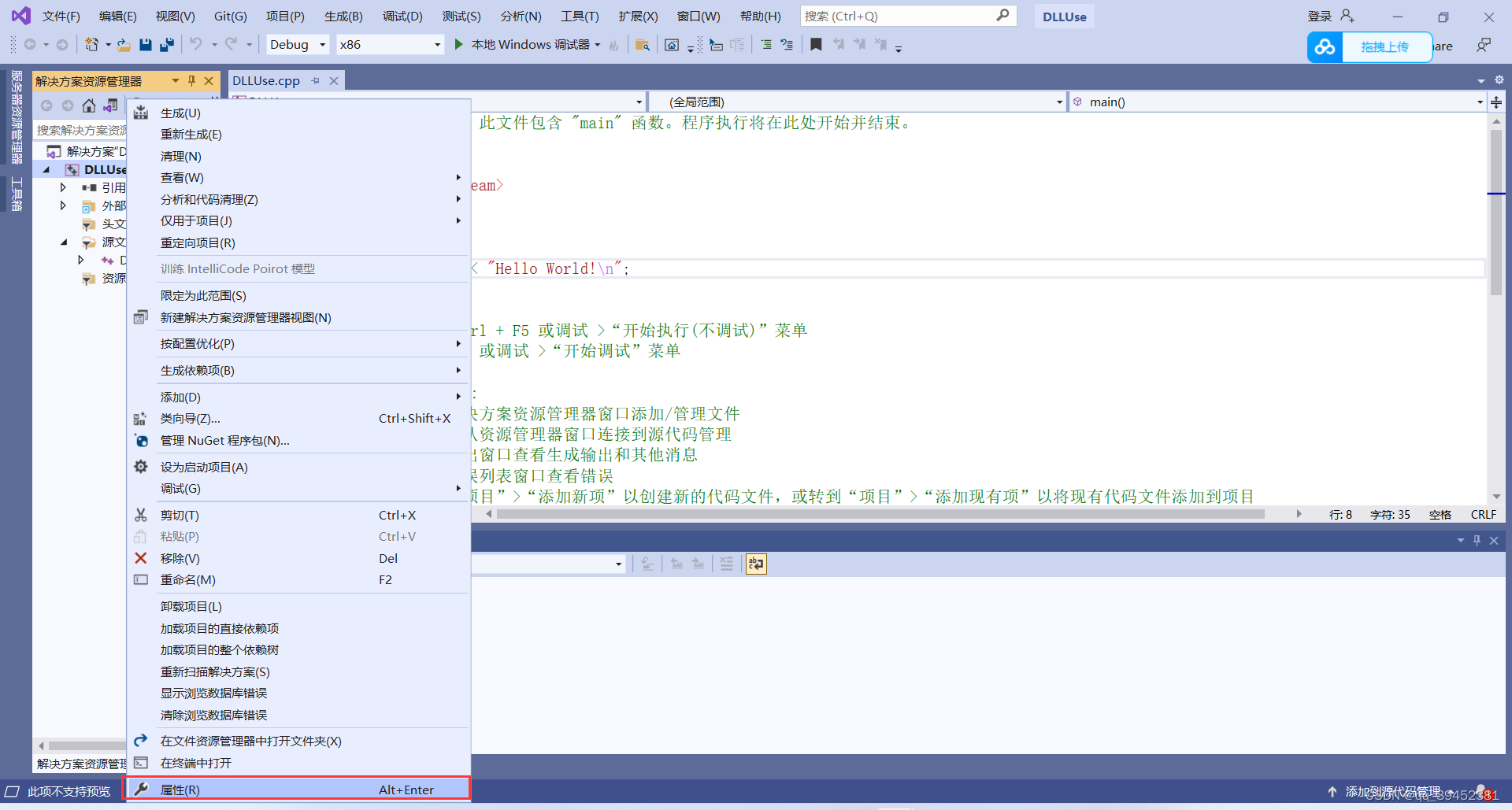The image size is (1512, 810).
Task: Open the 添加(D) submenu
Action: click(298, 397)
